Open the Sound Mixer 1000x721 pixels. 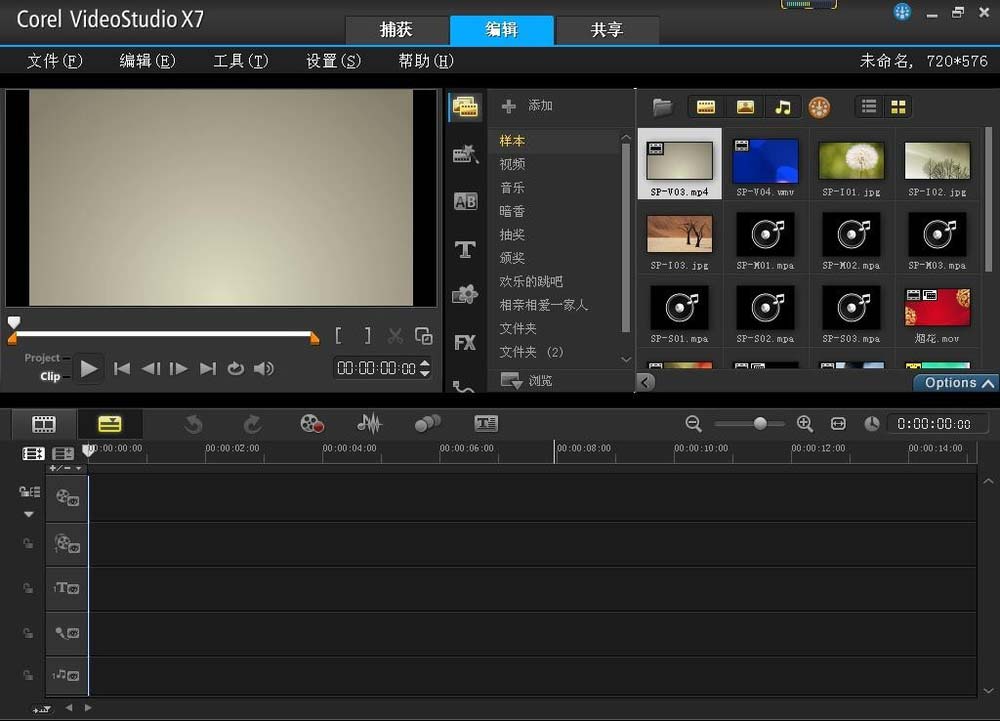point(369,423)
